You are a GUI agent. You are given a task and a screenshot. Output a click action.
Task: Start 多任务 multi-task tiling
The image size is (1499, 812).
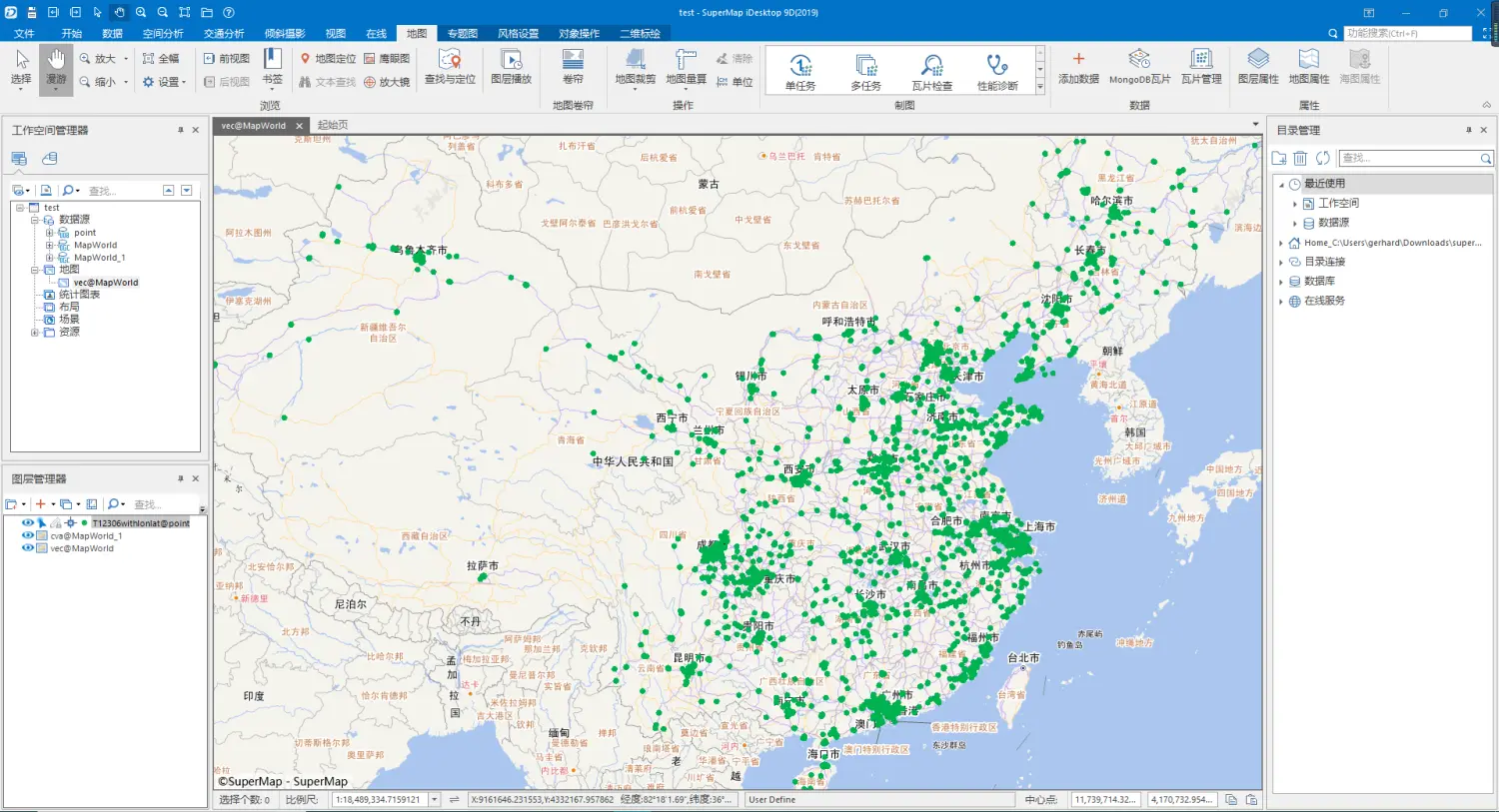point(865,72)
